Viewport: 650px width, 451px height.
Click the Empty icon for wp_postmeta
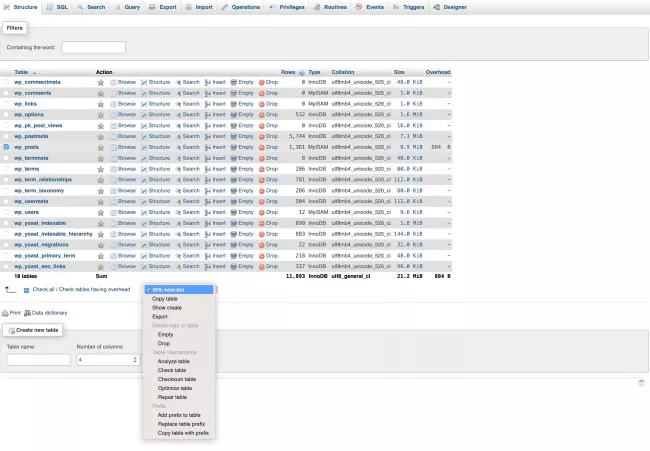tap(234, 136)
